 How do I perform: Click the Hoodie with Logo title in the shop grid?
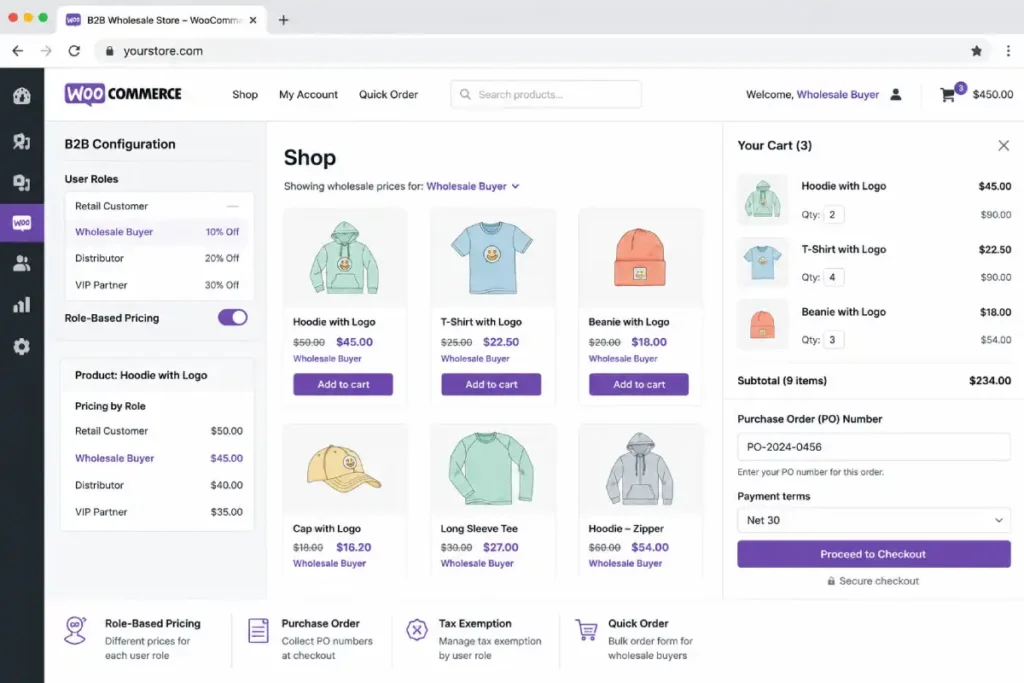tap(334, 322)
